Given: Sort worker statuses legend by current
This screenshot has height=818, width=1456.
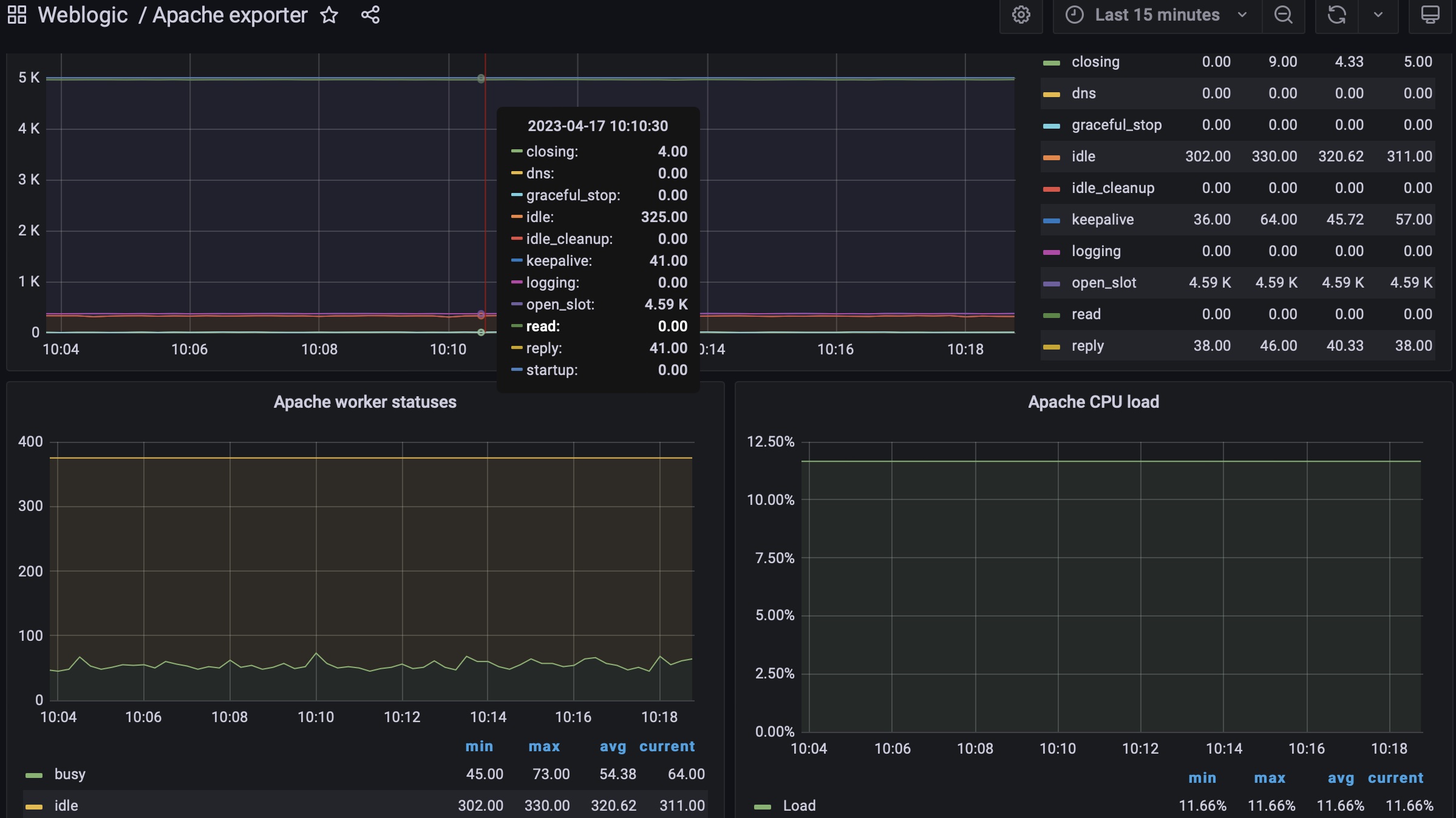Looking at the screenshot, I should [667, 746].
